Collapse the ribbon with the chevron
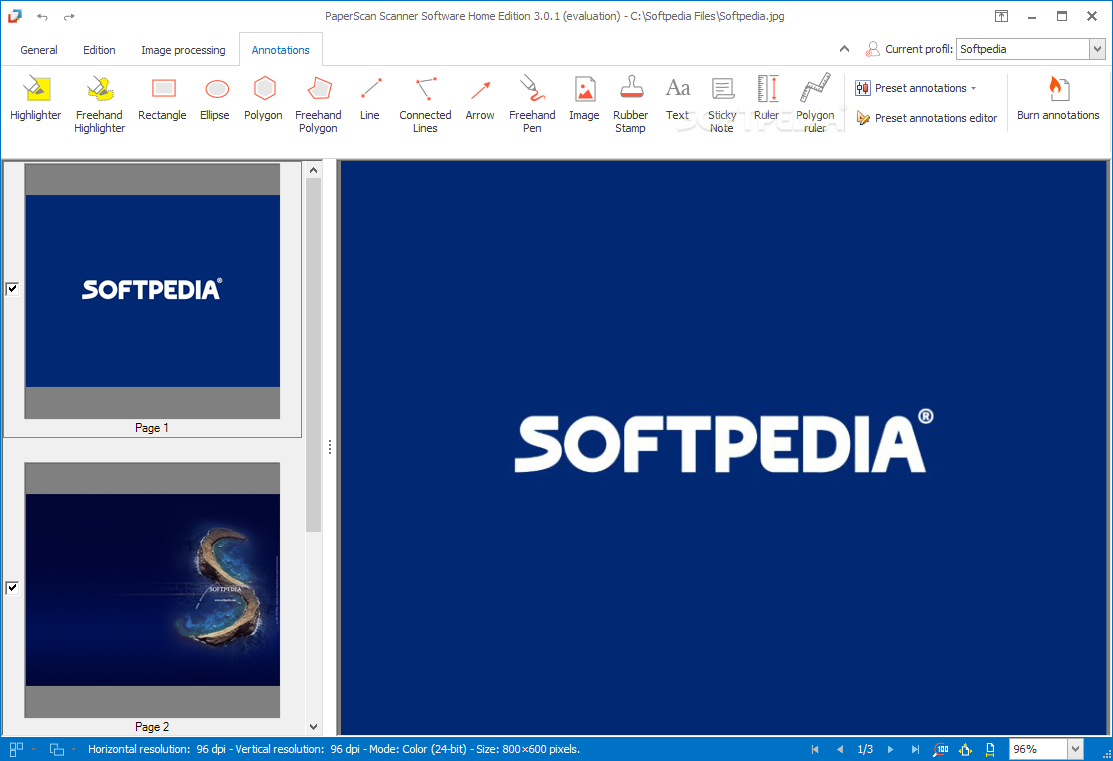This screenshot has width=1113, height=761. pyautogui.click(x=844, y=49)
